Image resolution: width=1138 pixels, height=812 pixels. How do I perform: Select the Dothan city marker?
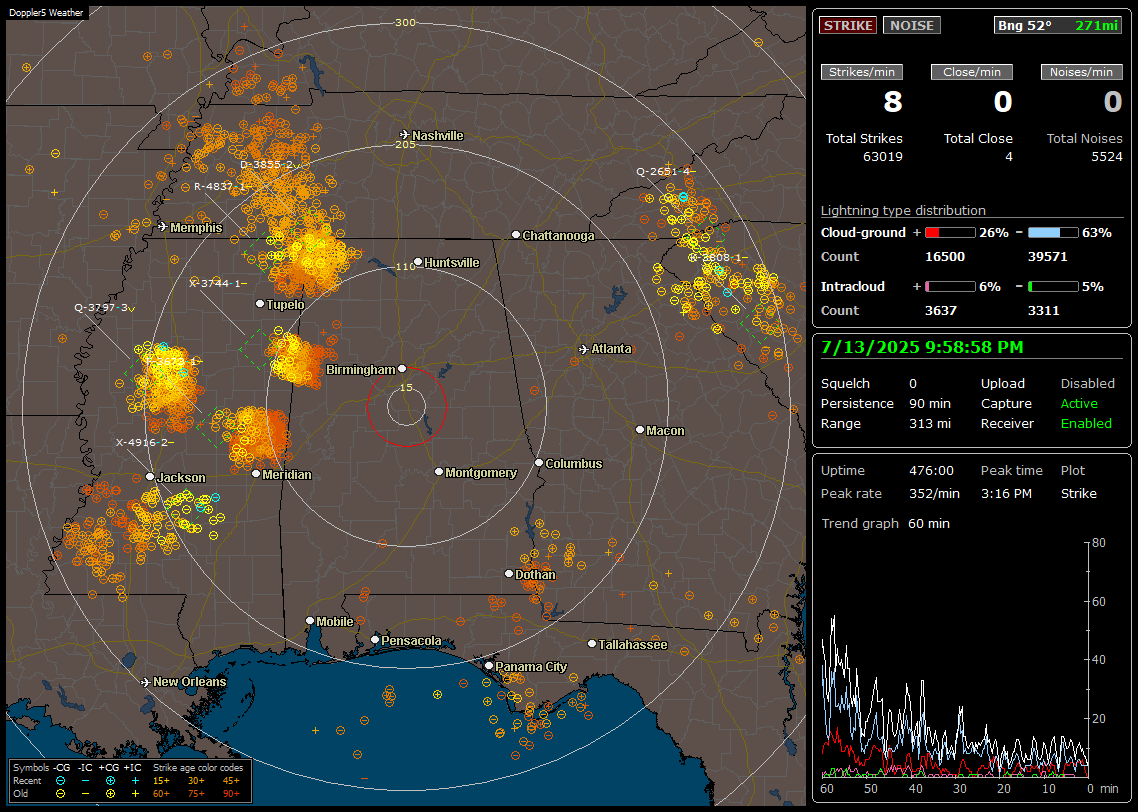pos(509,573)
